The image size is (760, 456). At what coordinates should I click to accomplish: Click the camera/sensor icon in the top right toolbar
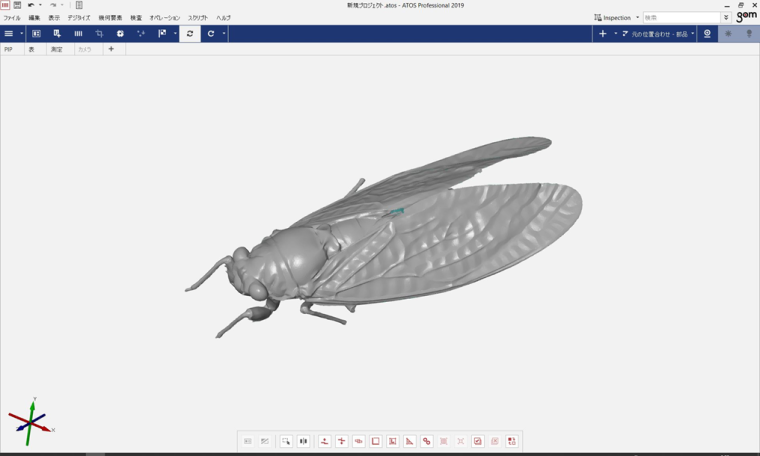707,34
